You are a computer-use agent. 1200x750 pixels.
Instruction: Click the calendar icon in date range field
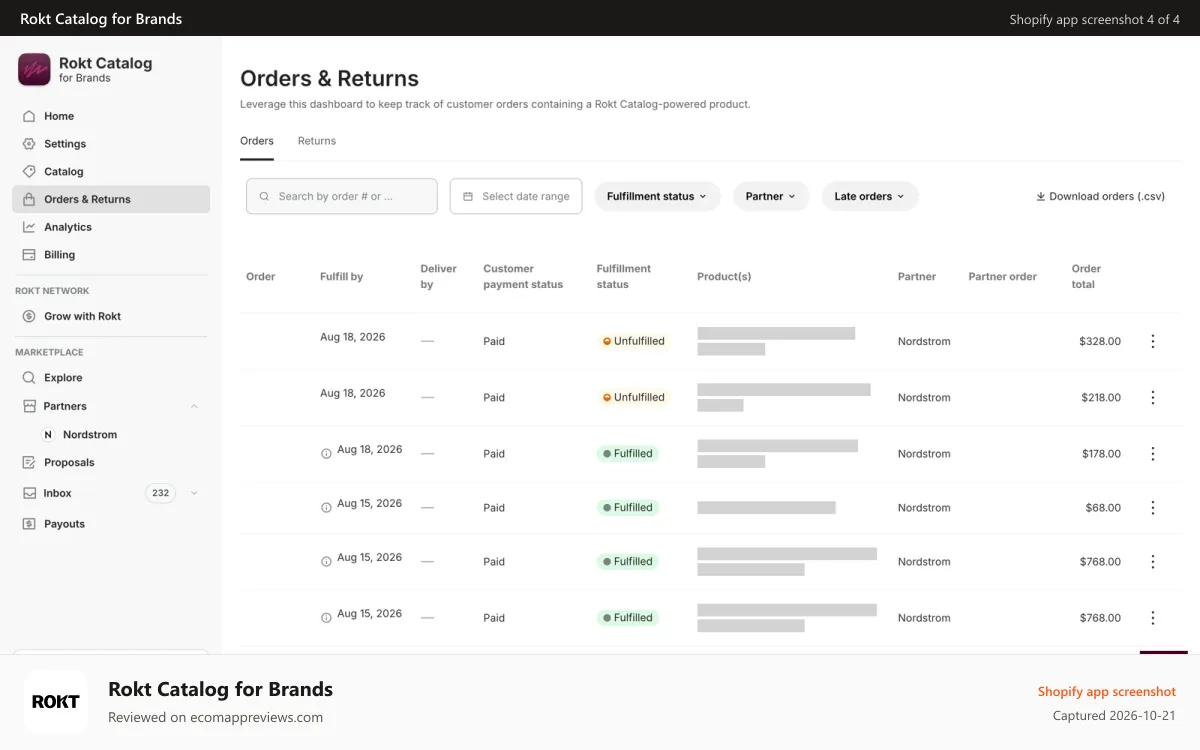(x=468, y=197)
